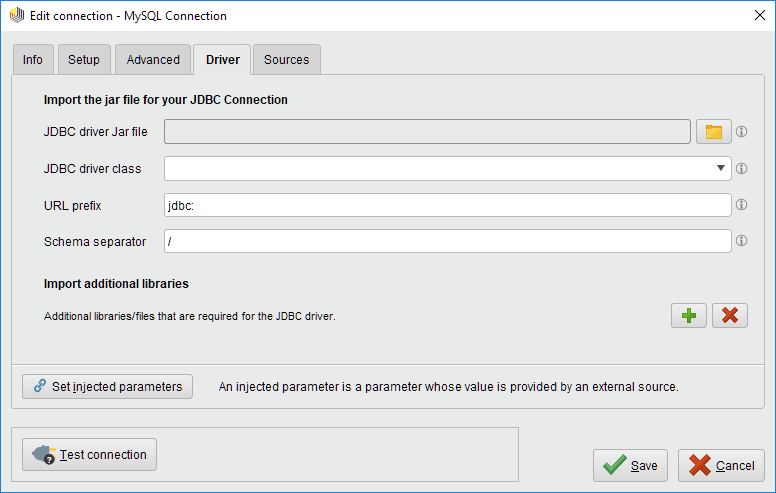Show info for JDBC driver Jar file
The height and width of the screenshot is (493, 776).
(742, 132)
